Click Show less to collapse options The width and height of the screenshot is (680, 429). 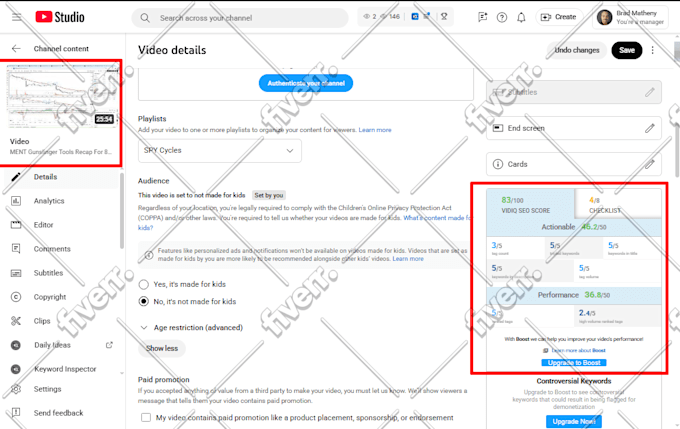(162, 348)
